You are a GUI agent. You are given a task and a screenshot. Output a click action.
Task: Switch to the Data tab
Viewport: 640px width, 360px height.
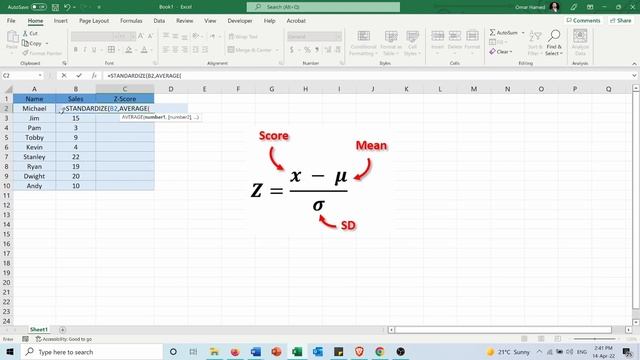[x=159, y=20]
